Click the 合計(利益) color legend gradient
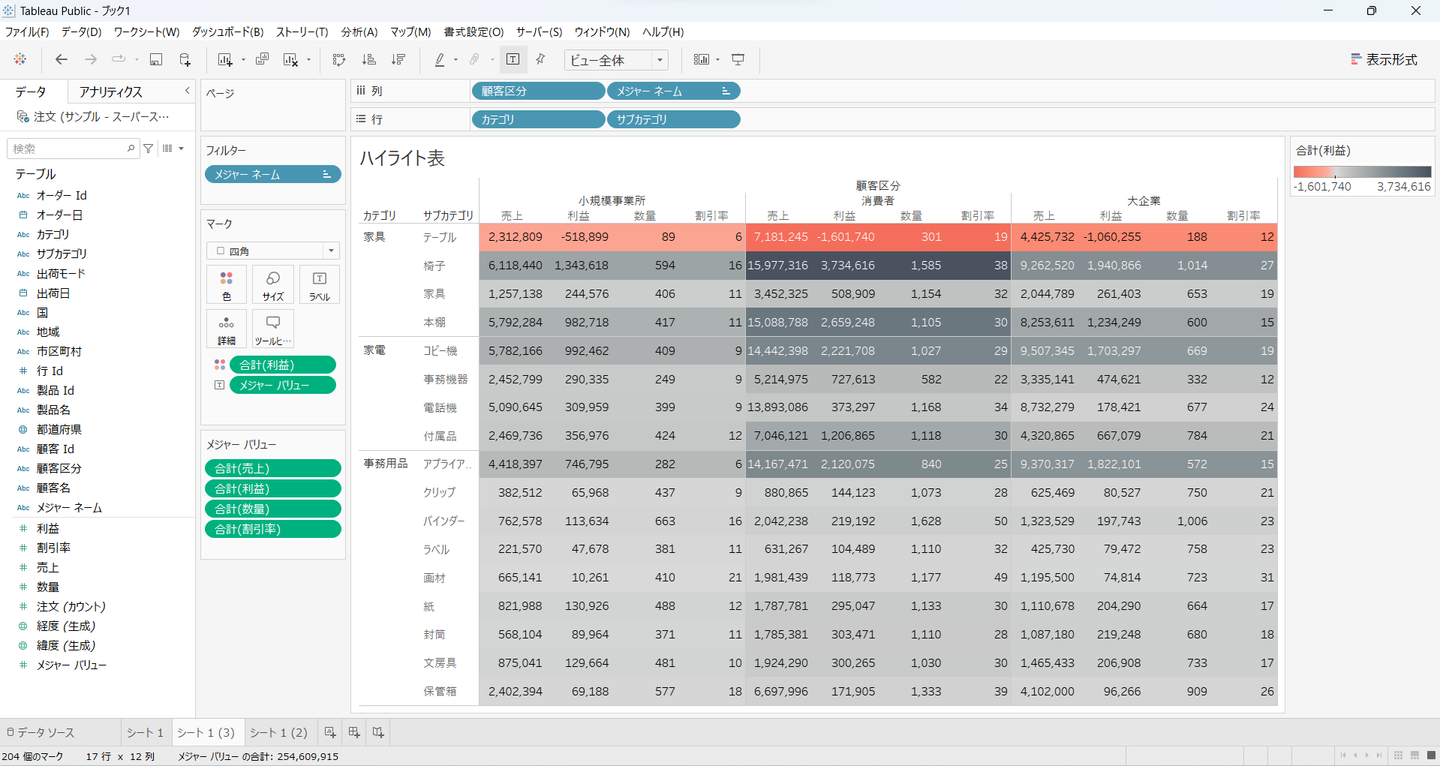This screenshot has height=766, width=1440. click(x=1362, y=172)
